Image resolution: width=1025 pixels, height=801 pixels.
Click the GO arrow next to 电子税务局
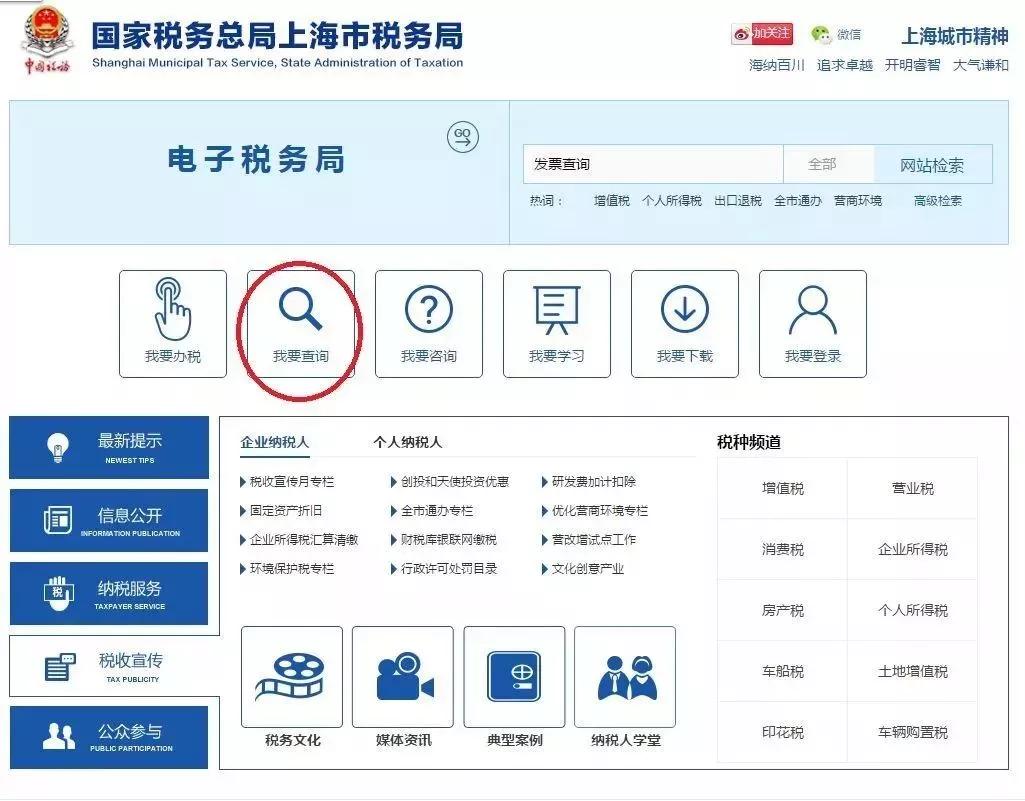click(461, 135)
